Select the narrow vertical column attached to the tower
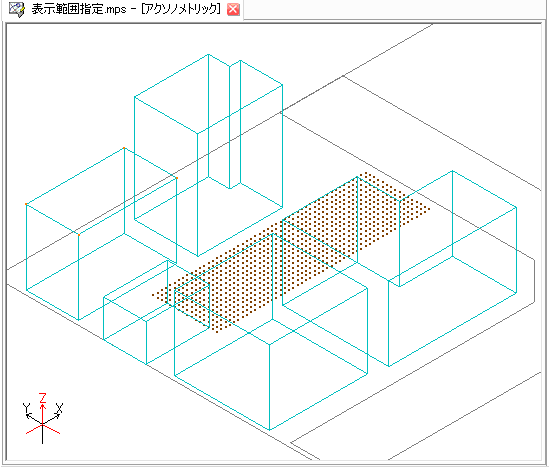 coord(235,124)
